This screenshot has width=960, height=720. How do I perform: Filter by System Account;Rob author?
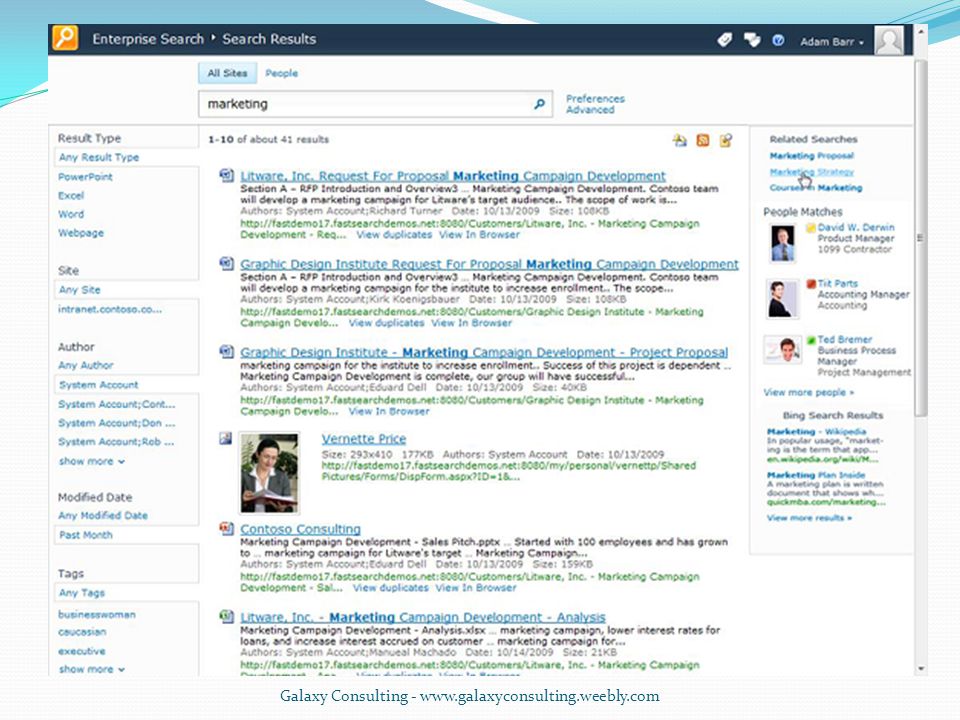(x=116, y=442)
